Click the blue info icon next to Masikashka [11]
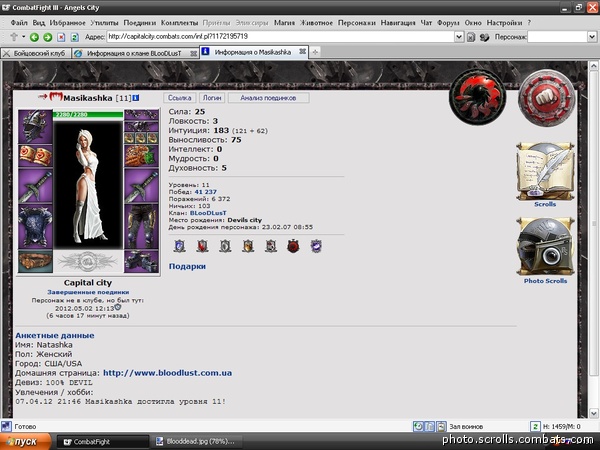The image size is (600, 450). pyautogui.click(x=136, y=98)
